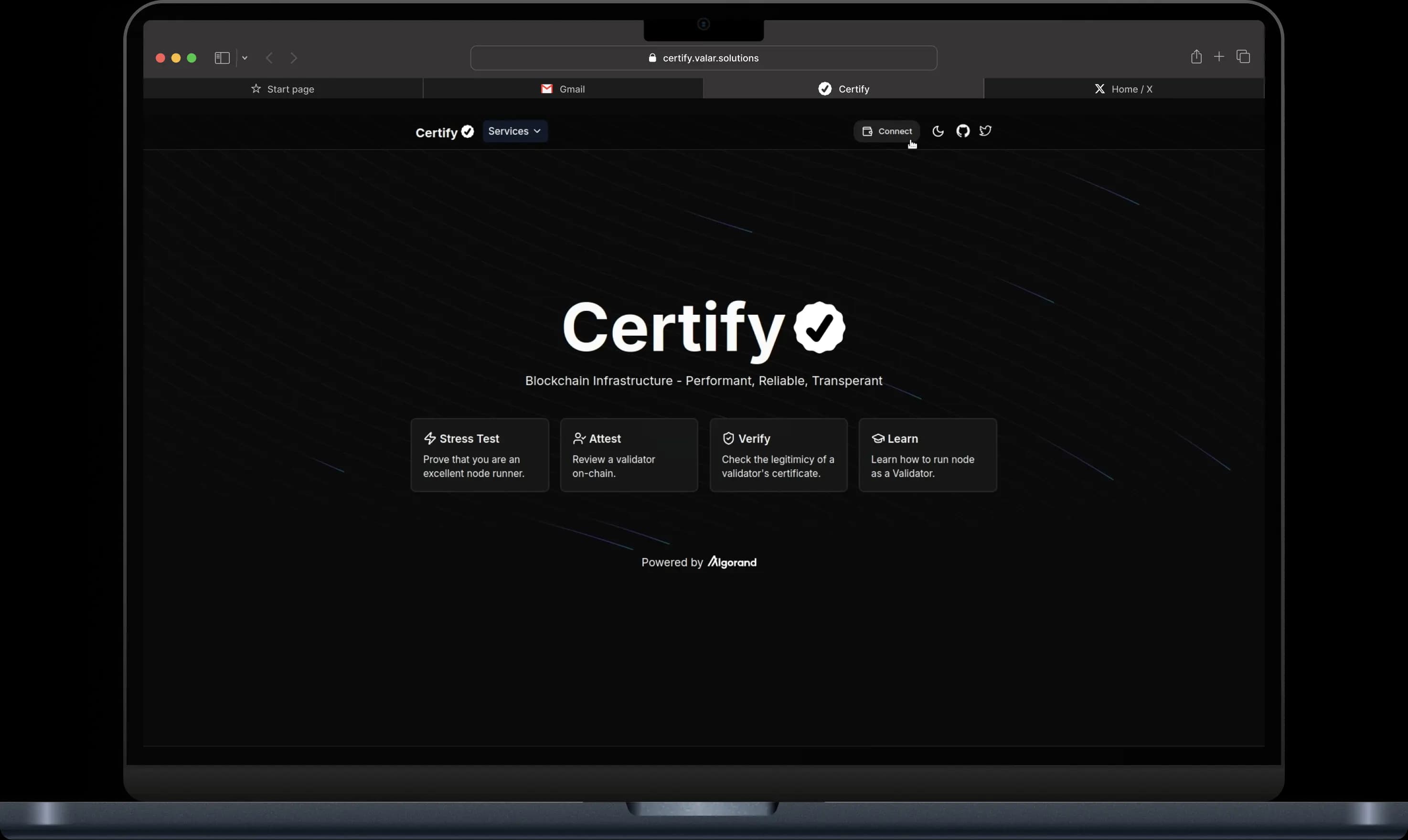The height and width of the screenshot is (840, 1408).
Task: Click the address bar showing certify.valar.solutions
Action: pos(704,58)
